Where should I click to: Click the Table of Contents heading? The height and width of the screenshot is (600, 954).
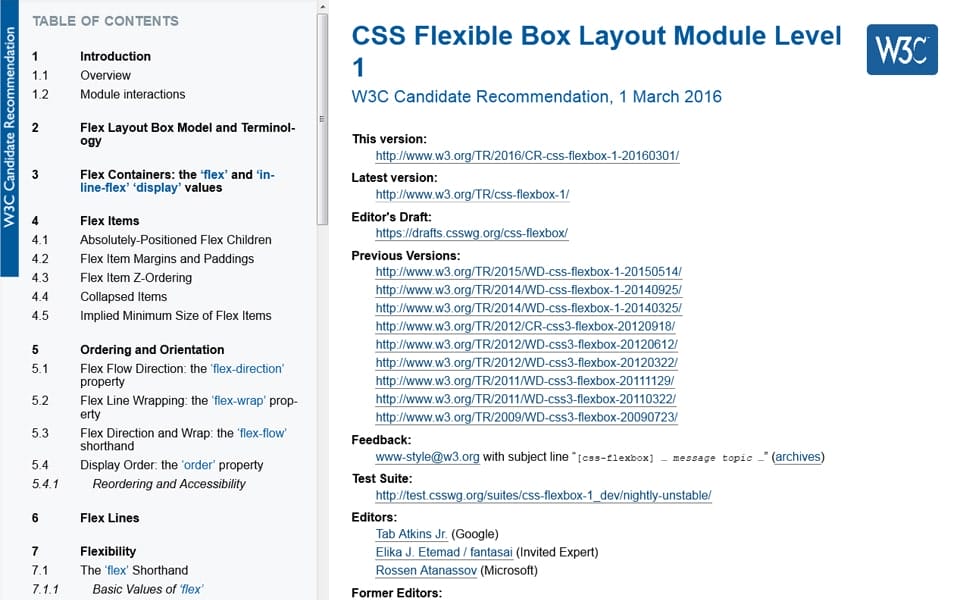tap(105, 21)
